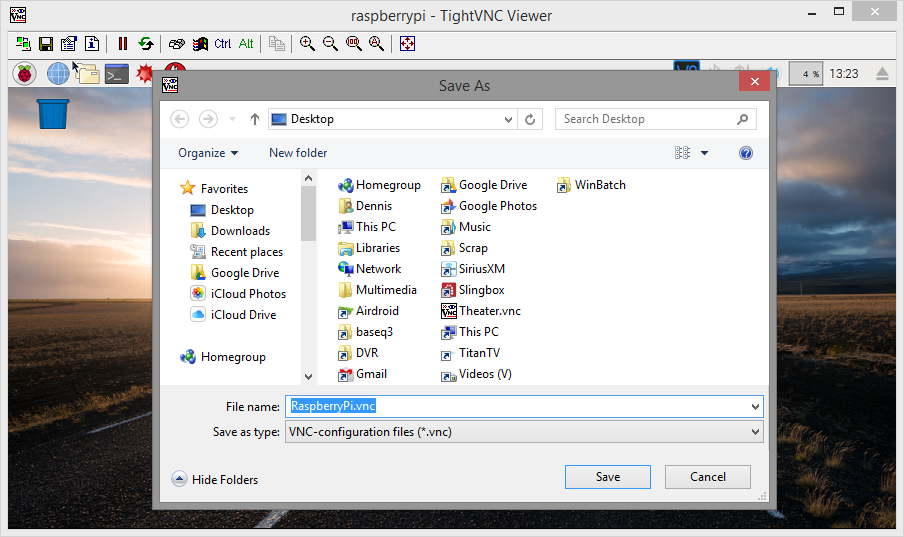904x537 pixels.
Task: Open the Terminal icon on the Pi panel
Action: (116, 74)
